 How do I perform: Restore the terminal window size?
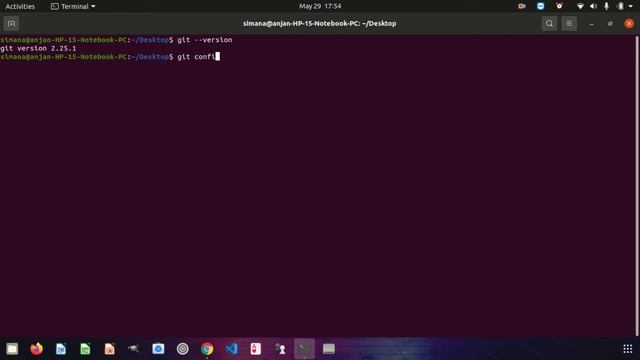610,24
